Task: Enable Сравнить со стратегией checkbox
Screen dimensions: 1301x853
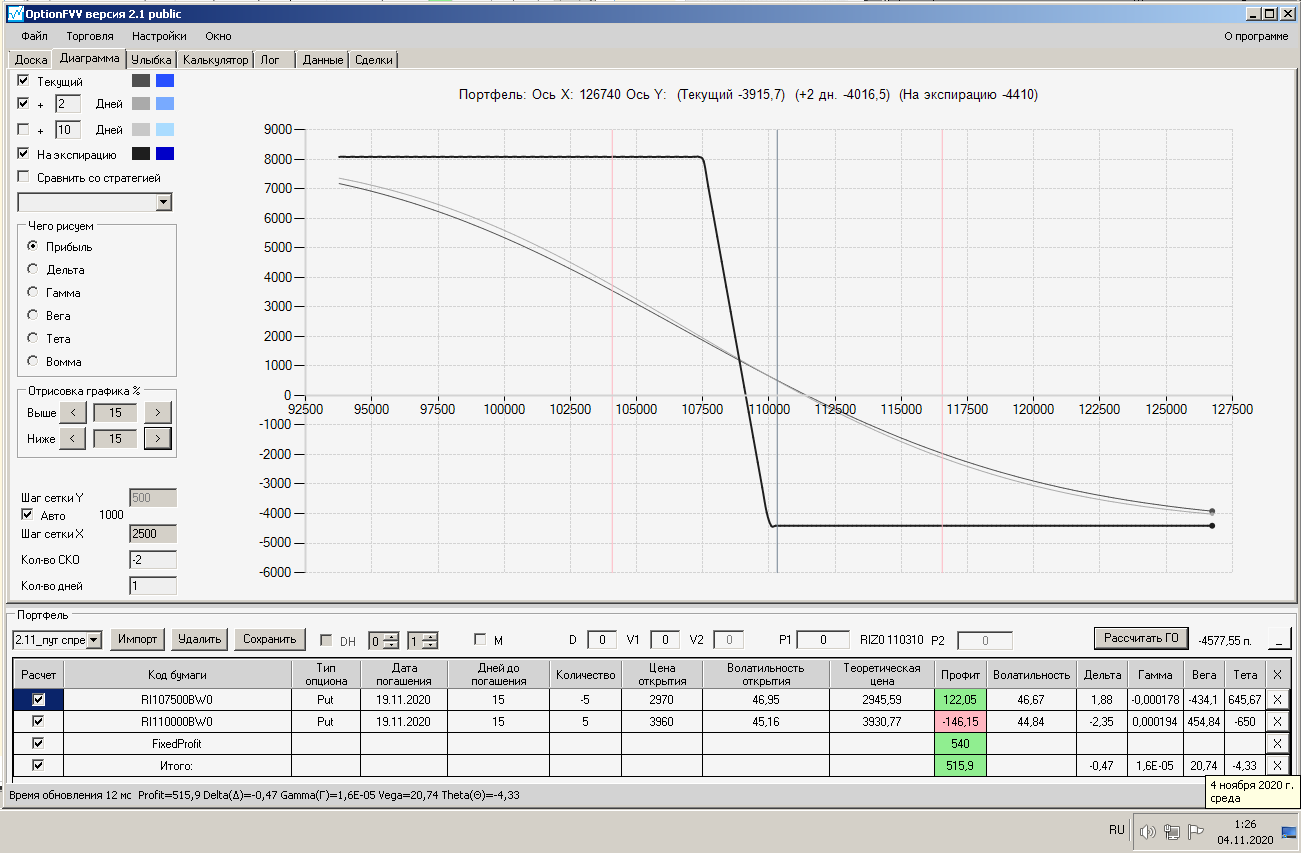Action: point(24,177)
